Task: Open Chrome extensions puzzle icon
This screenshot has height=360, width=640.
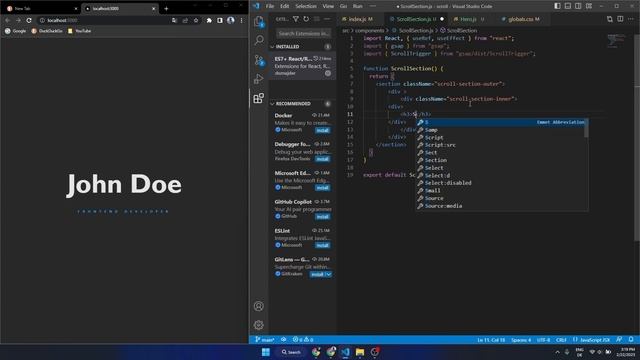Action: click(209, 20)
